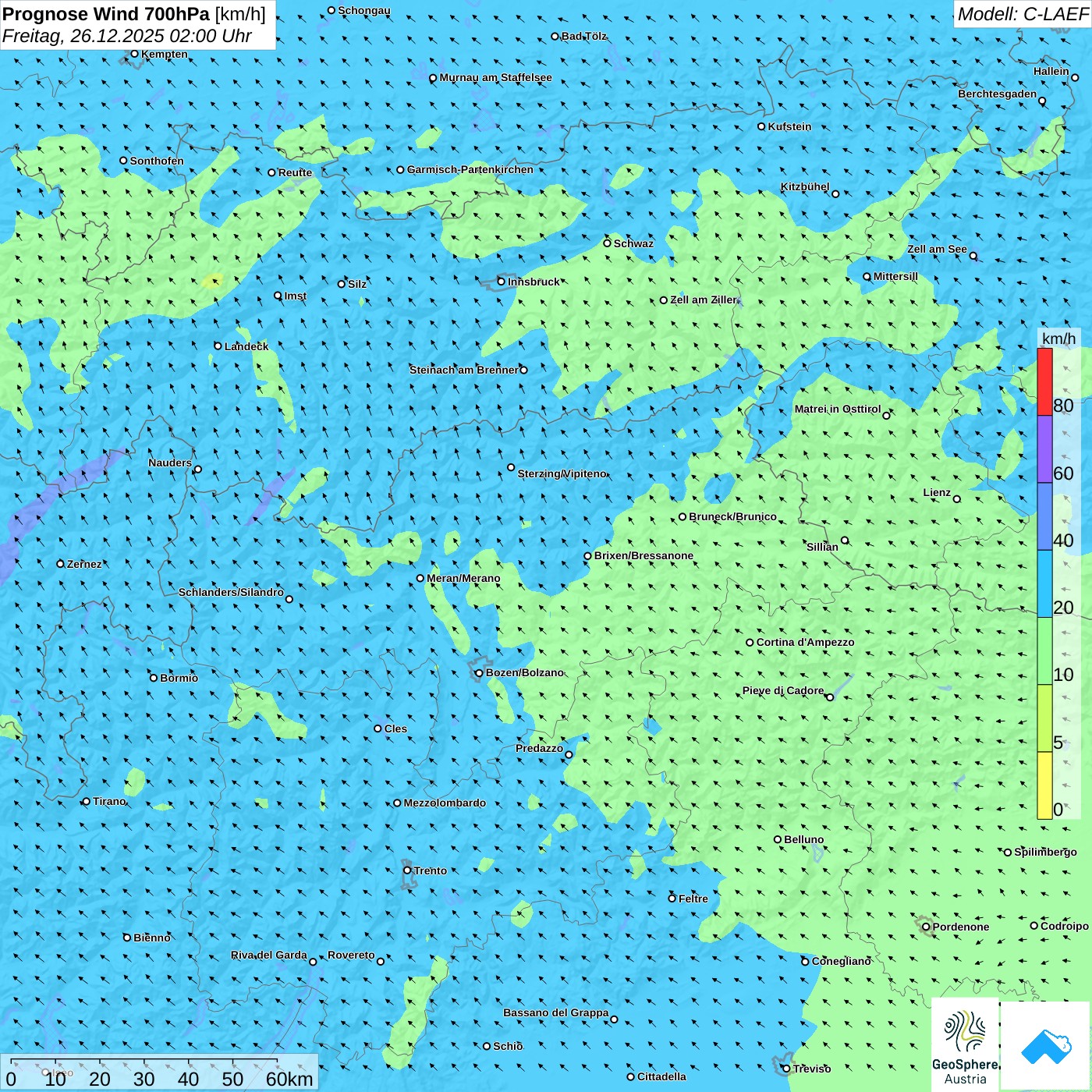Click the Bassano del Grappa label
1092x1092 pixels.
coord(556,1012)
